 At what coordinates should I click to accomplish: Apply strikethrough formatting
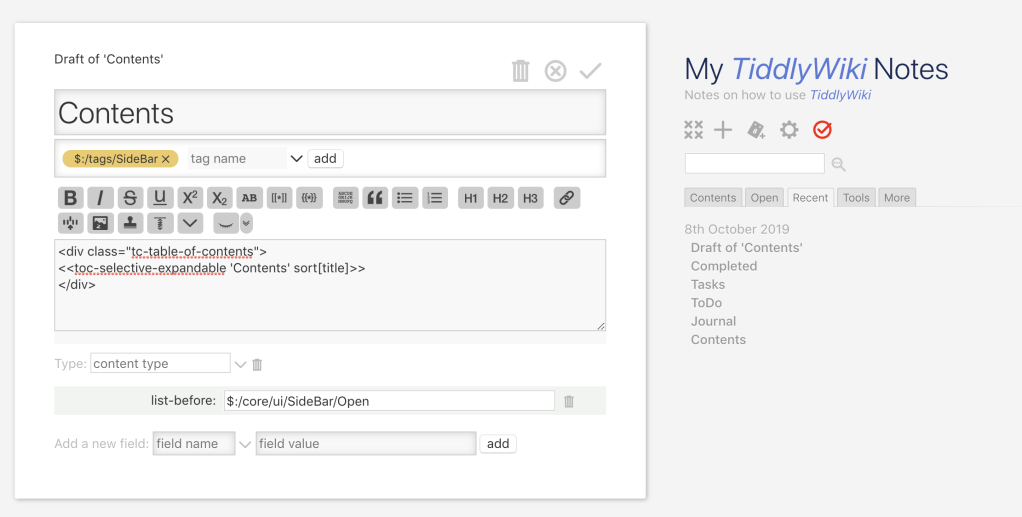pos(130,198)
